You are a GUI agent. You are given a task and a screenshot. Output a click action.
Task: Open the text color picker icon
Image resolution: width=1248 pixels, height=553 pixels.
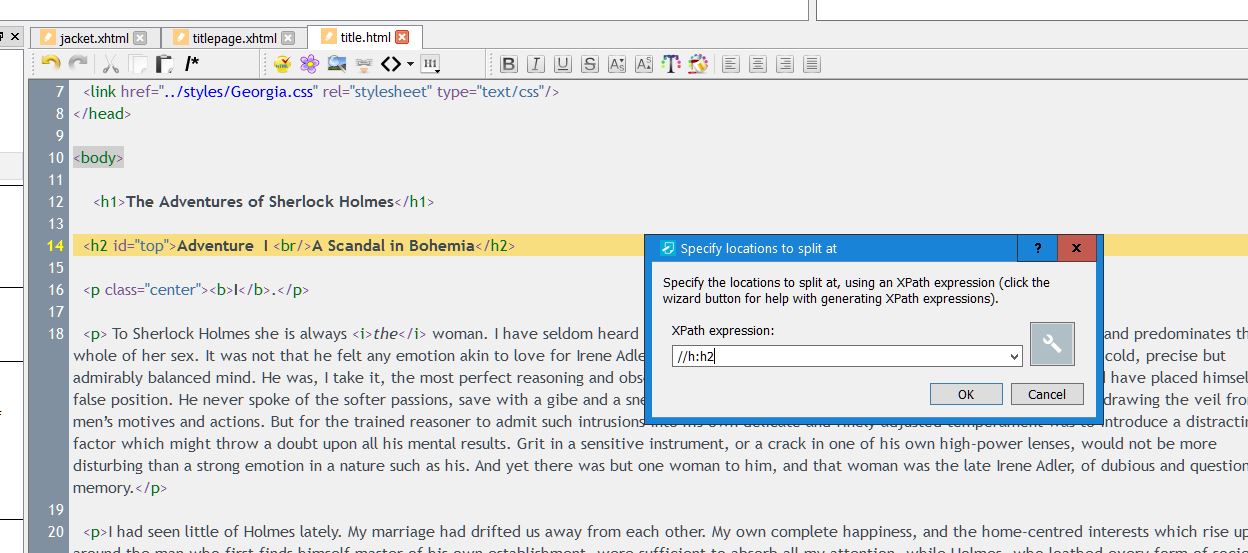(x=671, y=64)
